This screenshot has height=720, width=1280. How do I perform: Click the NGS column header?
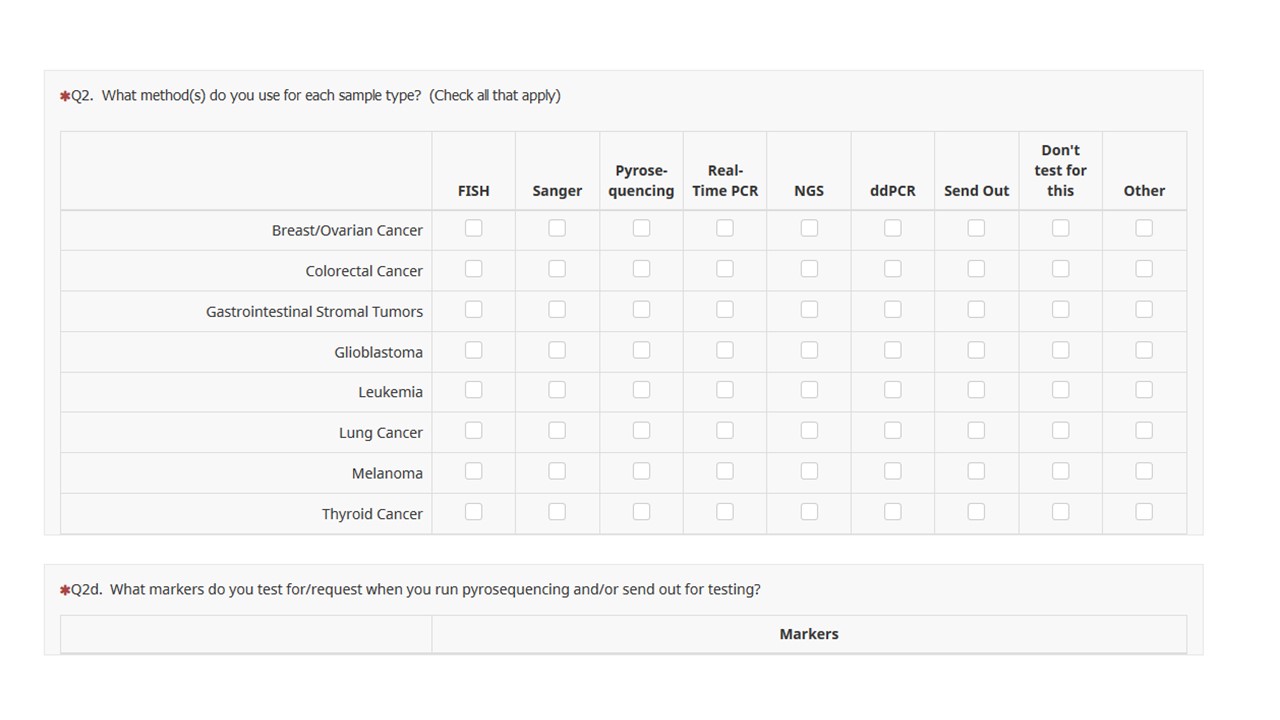(x=808, y=190)
